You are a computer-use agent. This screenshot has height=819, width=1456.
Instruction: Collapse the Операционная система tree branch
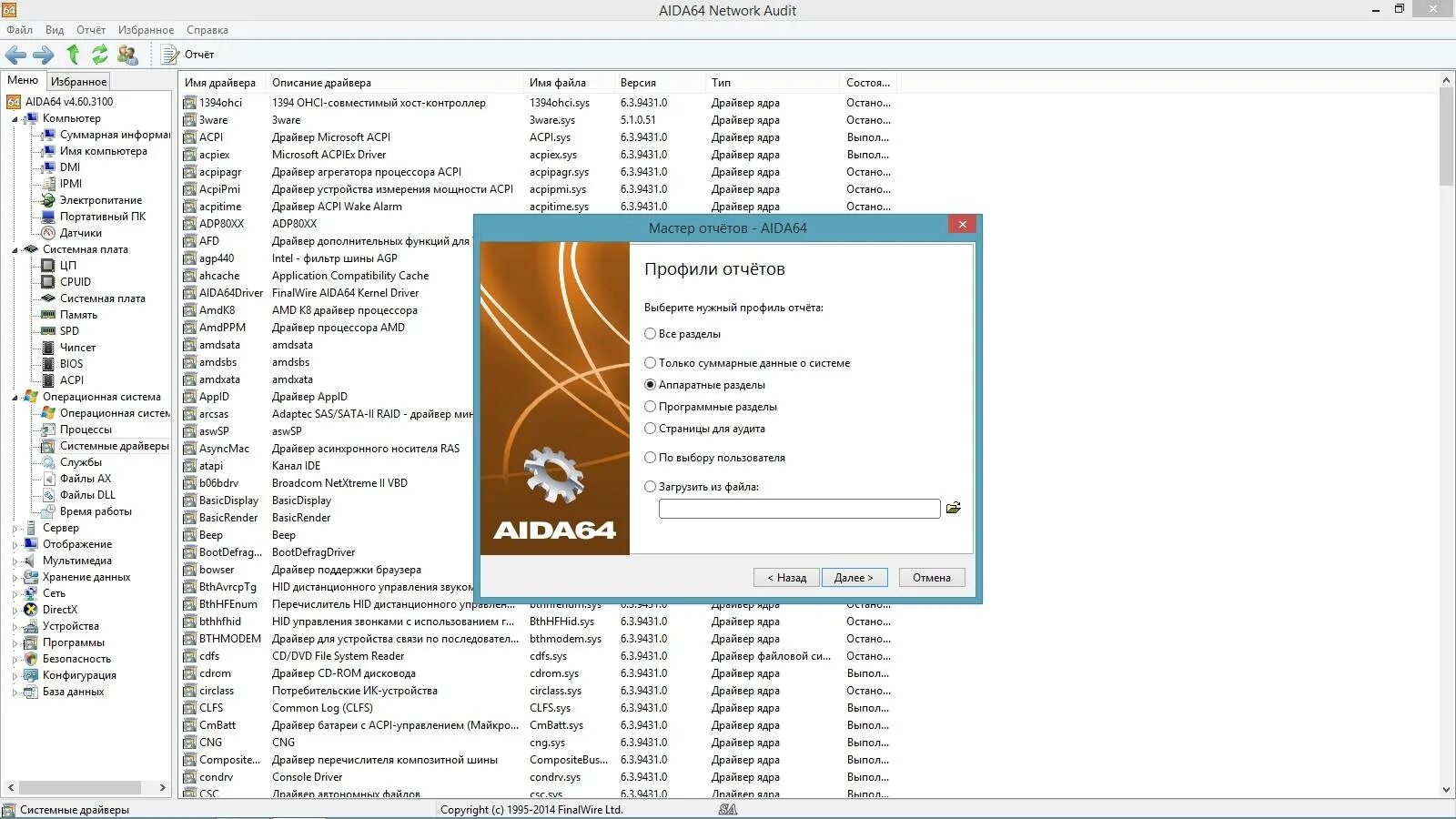pyautogui.click(x=15, y=398)
